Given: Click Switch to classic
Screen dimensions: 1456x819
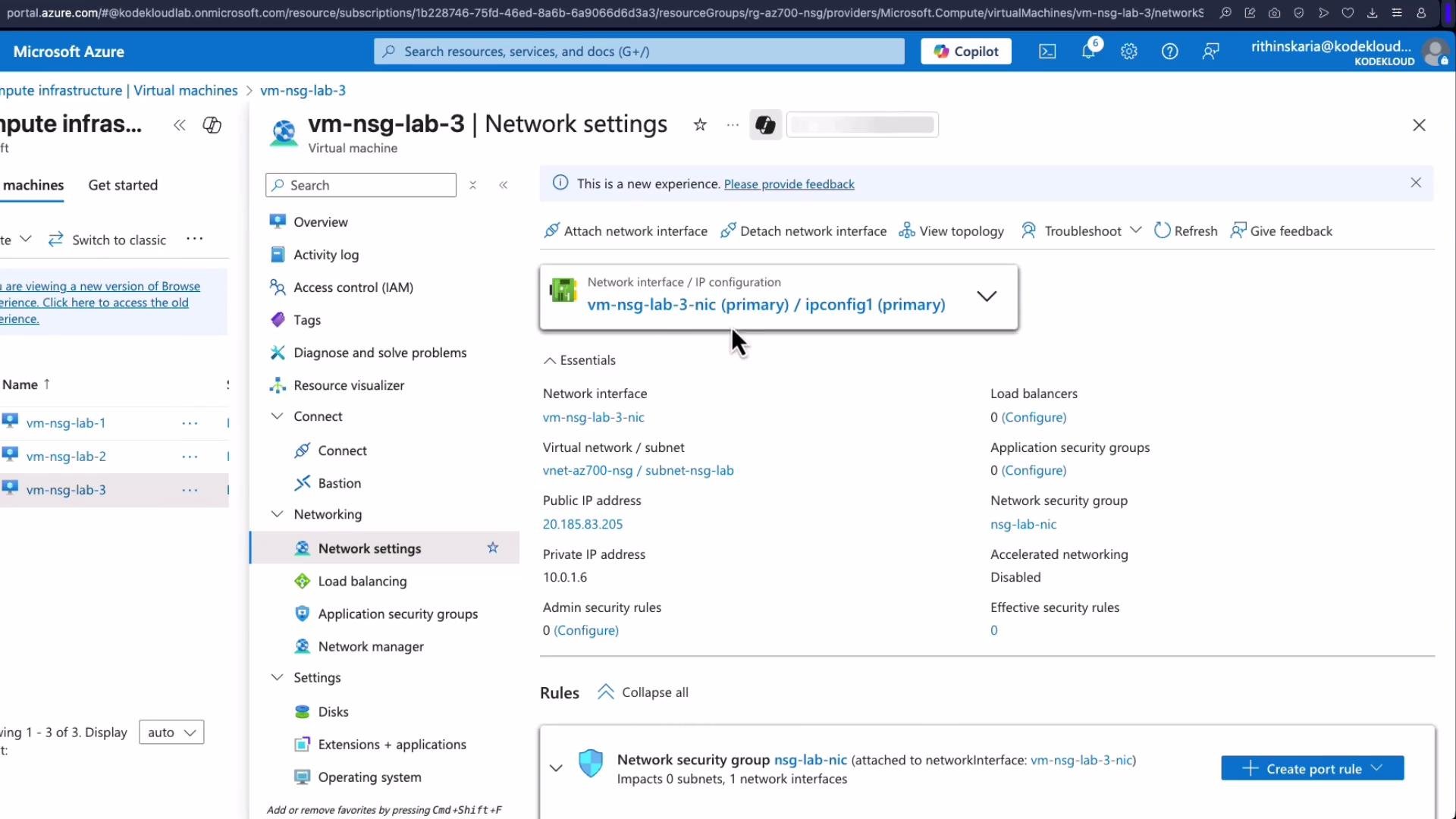Looking at the screenshot, I should pyautogui.click(x=108, y=240).
